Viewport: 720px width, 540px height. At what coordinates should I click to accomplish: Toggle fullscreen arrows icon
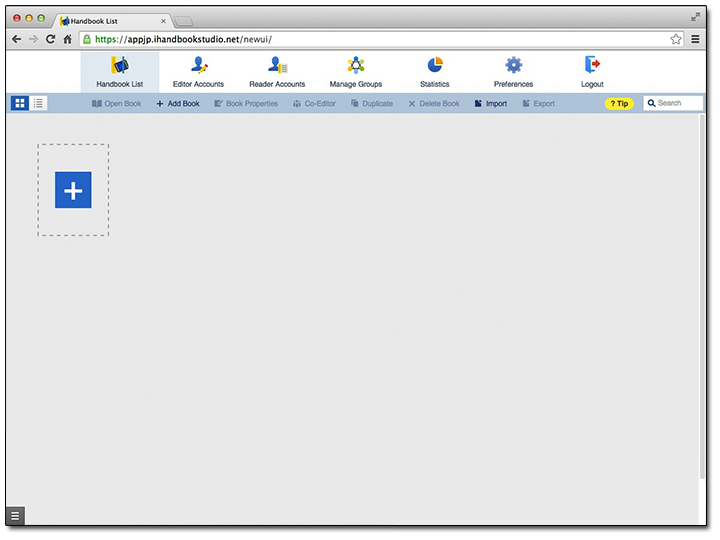tap(695, 17)
